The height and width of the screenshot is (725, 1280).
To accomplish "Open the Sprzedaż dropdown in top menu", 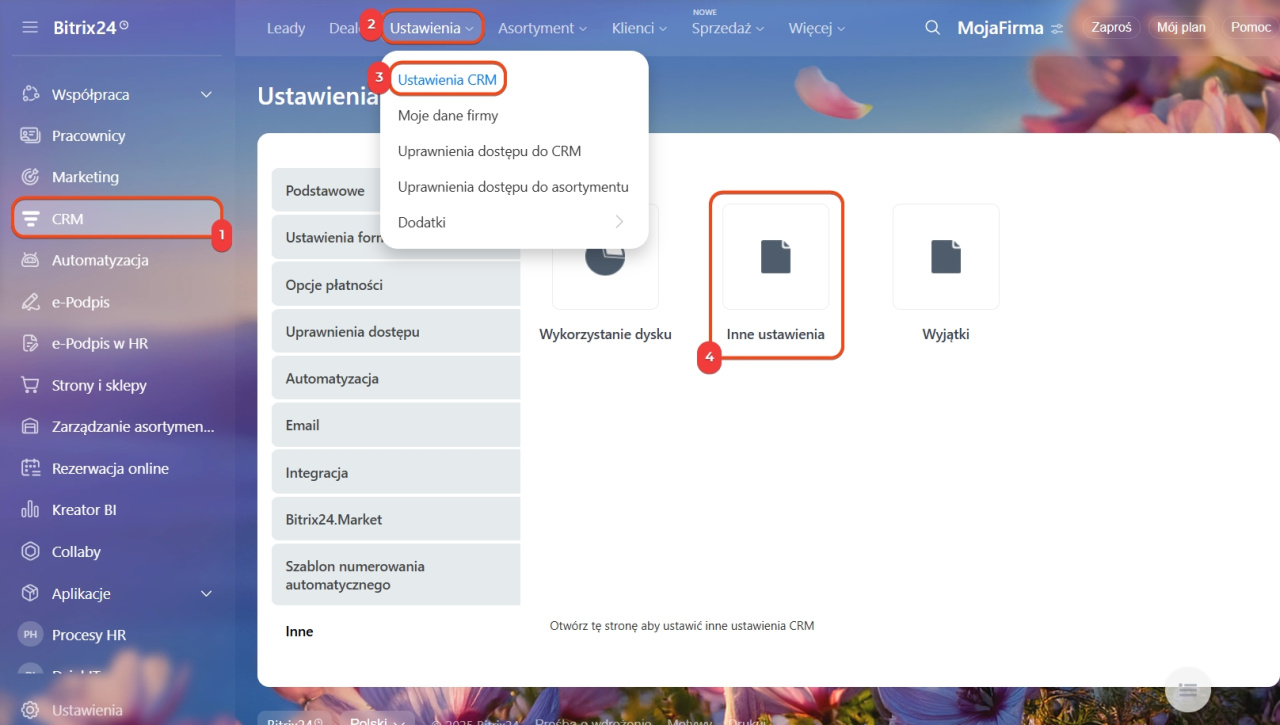I will click(727, 28).
